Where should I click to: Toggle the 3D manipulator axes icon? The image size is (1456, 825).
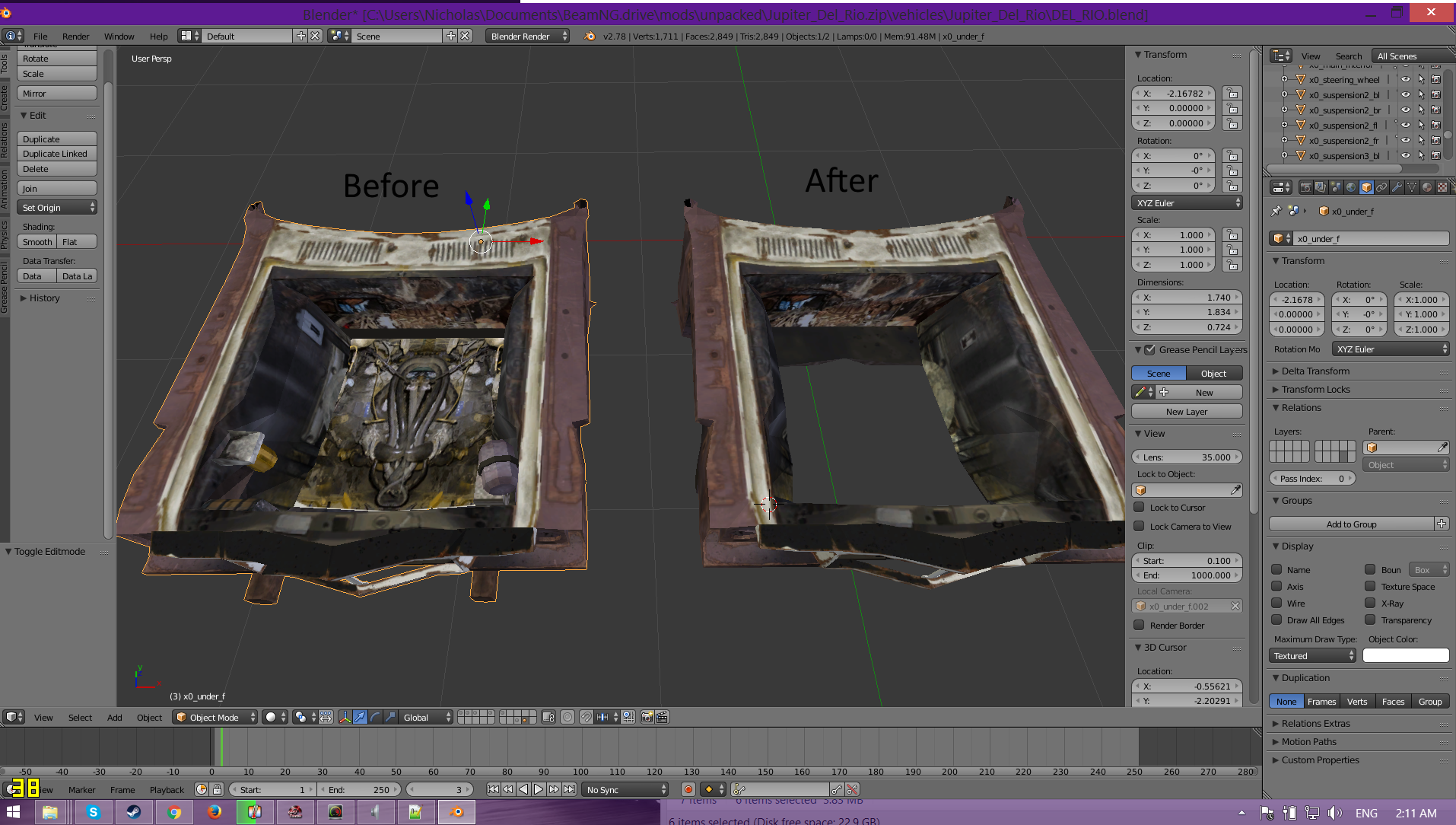[x=345, y=717]
